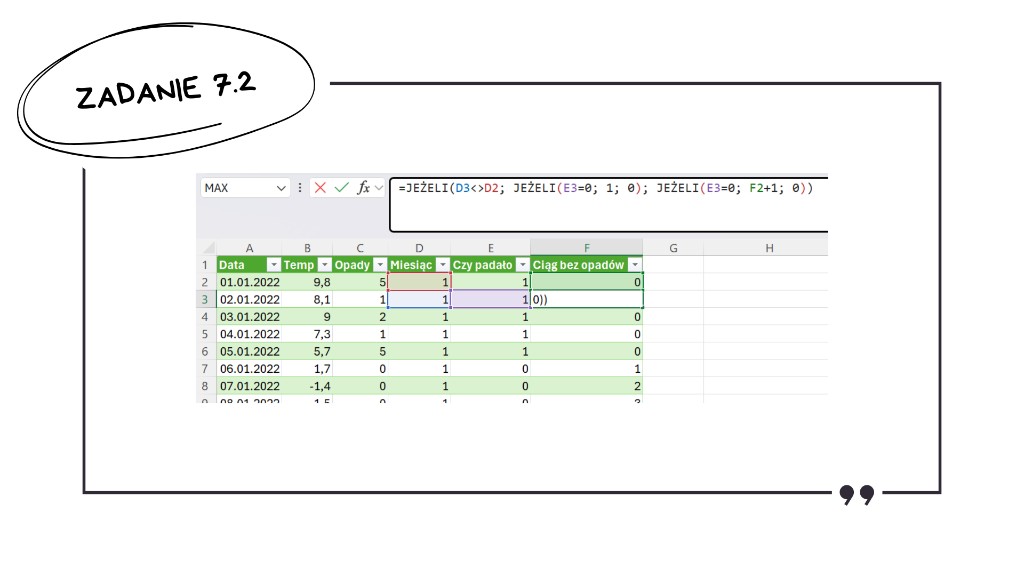Cancel formula entry with red X icon
The image size is (1024, 576).
(x=320, y=188)
